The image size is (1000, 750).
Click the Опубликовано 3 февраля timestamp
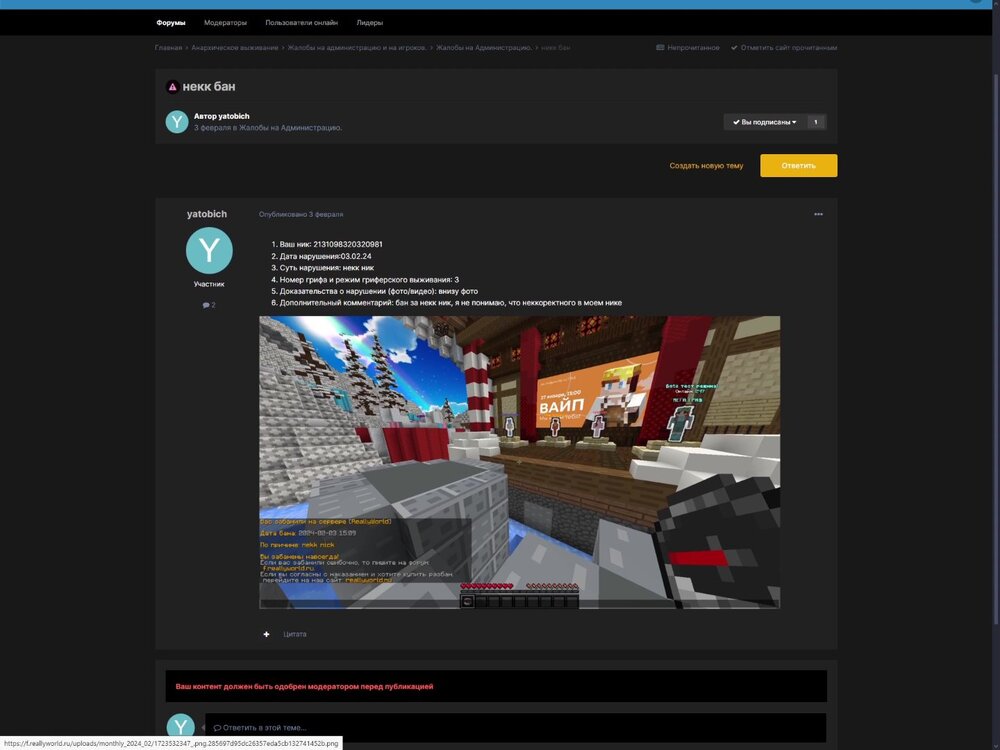[x=301, y=214]
